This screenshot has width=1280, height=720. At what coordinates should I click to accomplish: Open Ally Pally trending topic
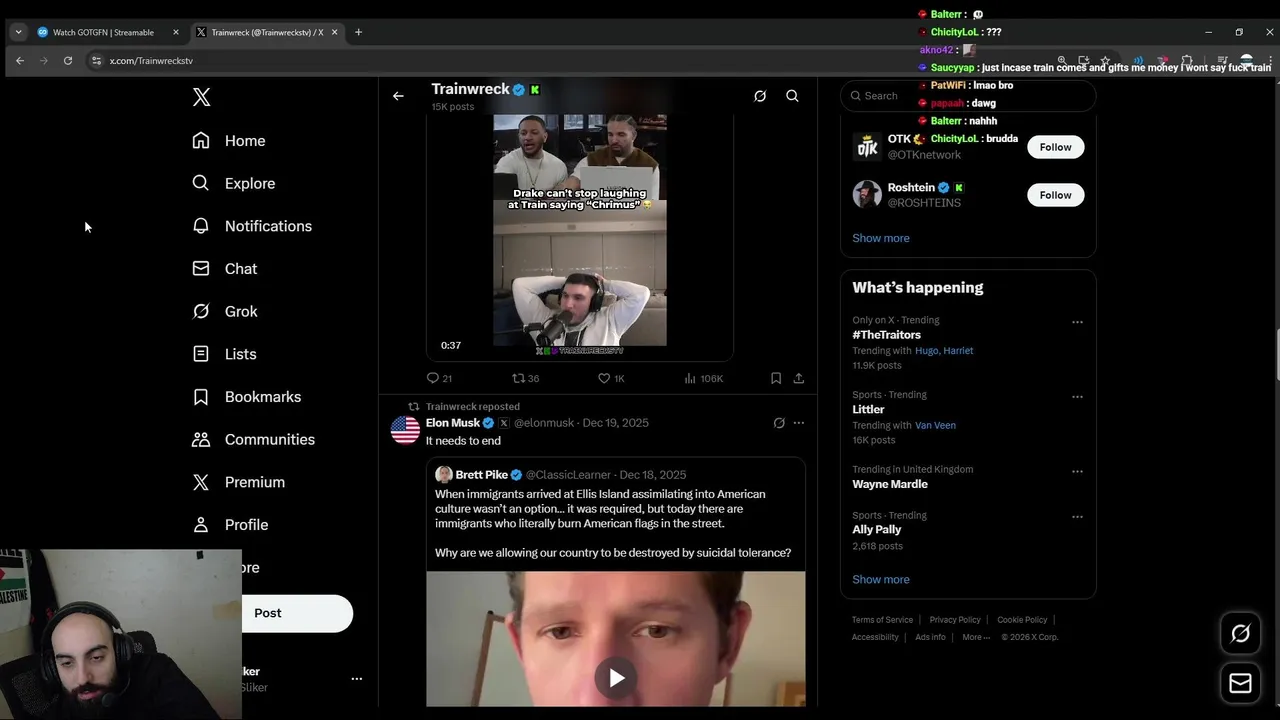[877, 530]
